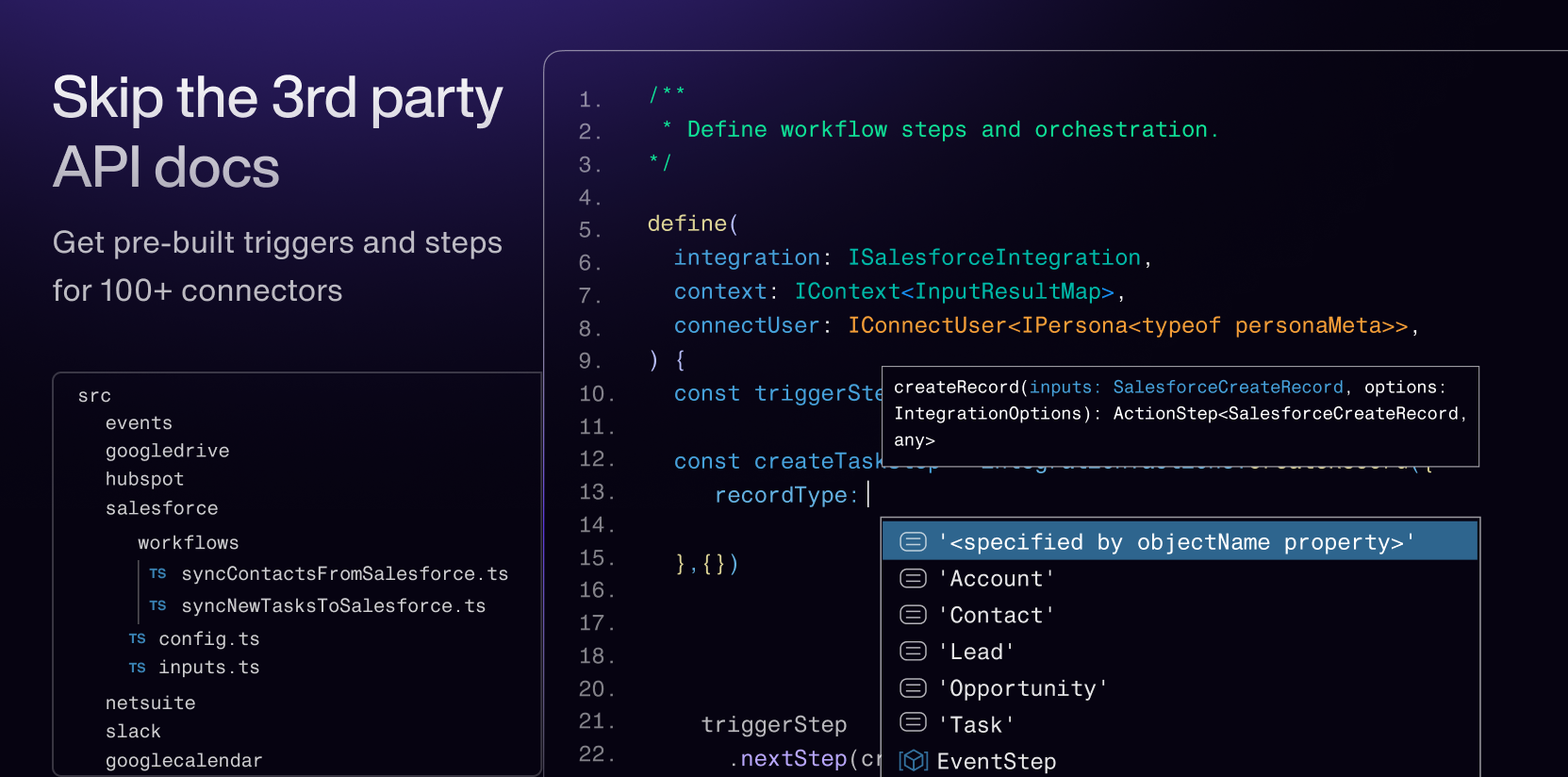Click the cube icon beside EventStep

pyautogui.click(x=913, y=761)
